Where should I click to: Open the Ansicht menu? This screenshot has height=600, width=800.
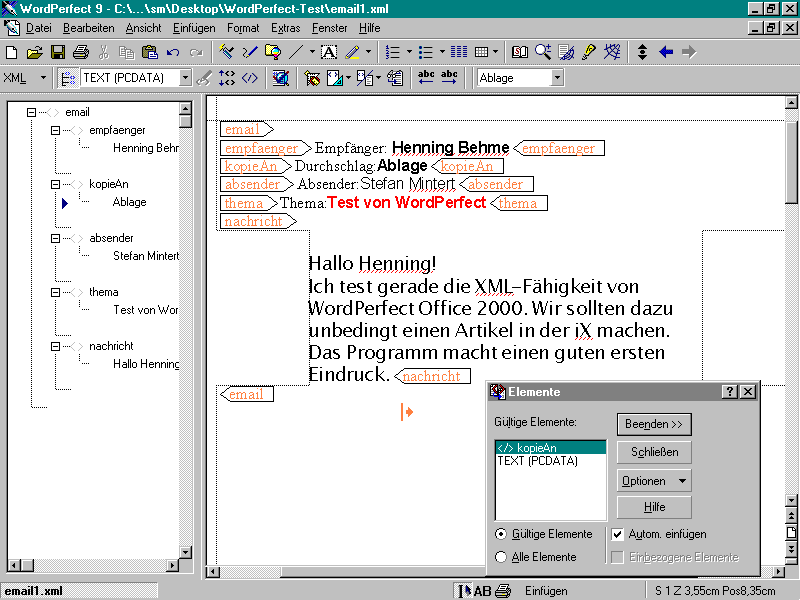pos(143,29)
